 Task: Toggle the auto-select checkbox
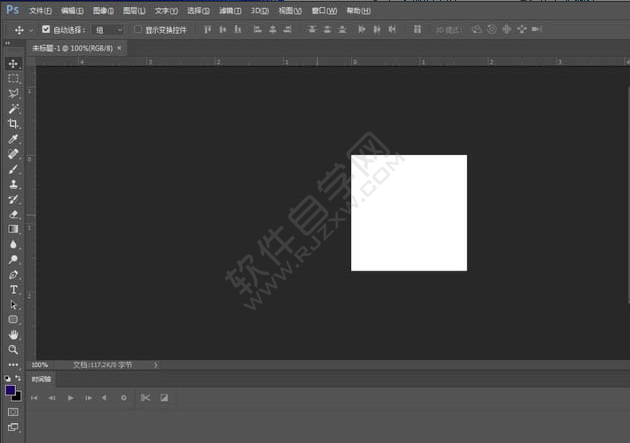(x=46, y=29)
